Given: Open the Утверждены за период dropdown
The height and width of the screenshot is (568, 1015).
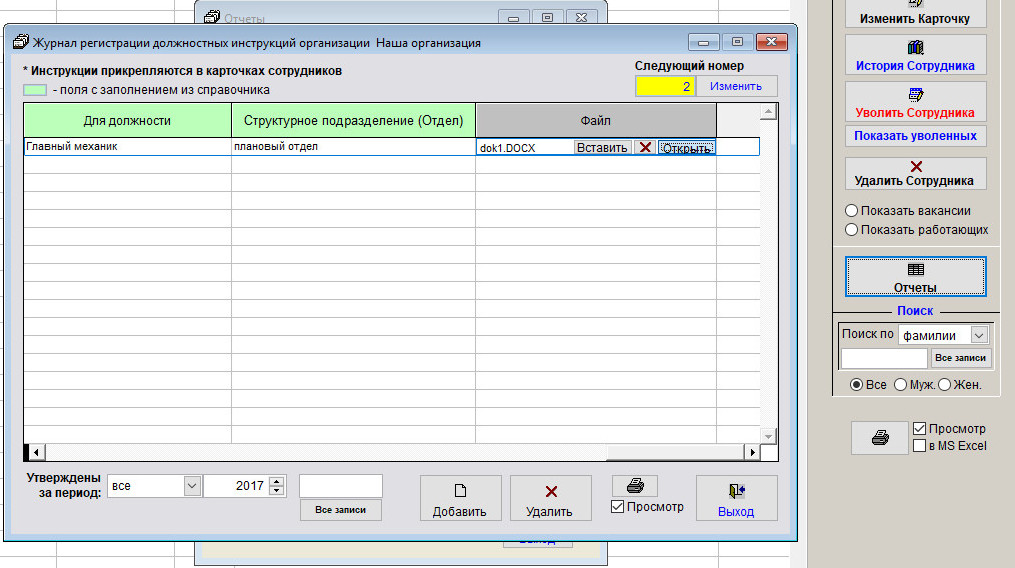Looking at the screenshot, I should click(192, 486).
